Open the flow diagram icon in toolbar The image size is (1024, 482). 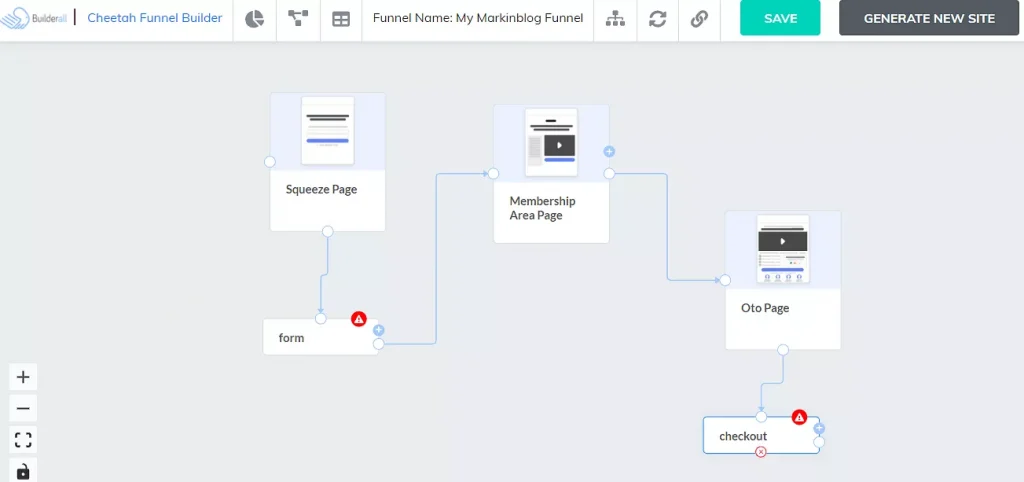pos(297,19)
